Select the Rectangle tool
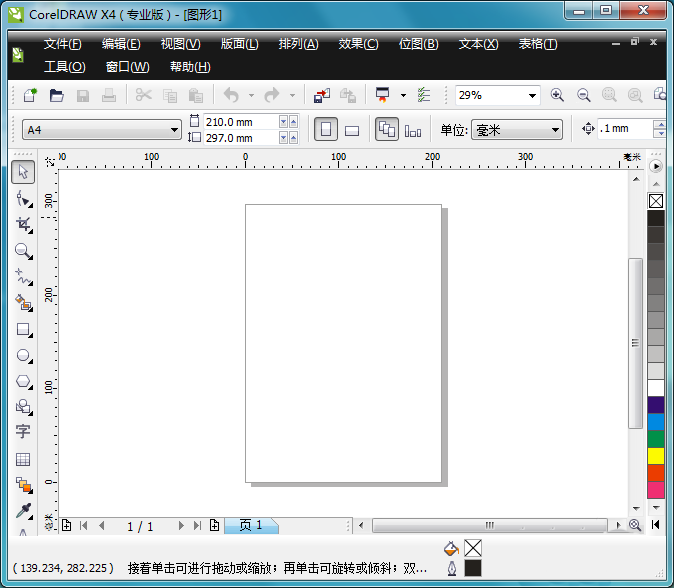 [24, 329]
